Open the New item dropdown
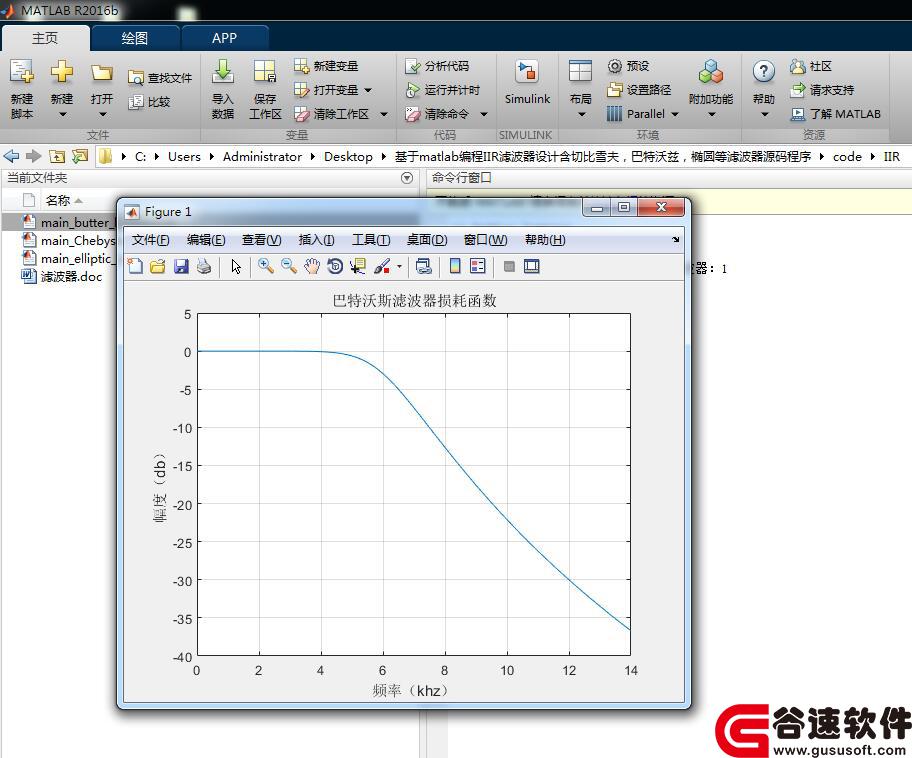Viewport: 912px width, 758px height. pos(62,114)
